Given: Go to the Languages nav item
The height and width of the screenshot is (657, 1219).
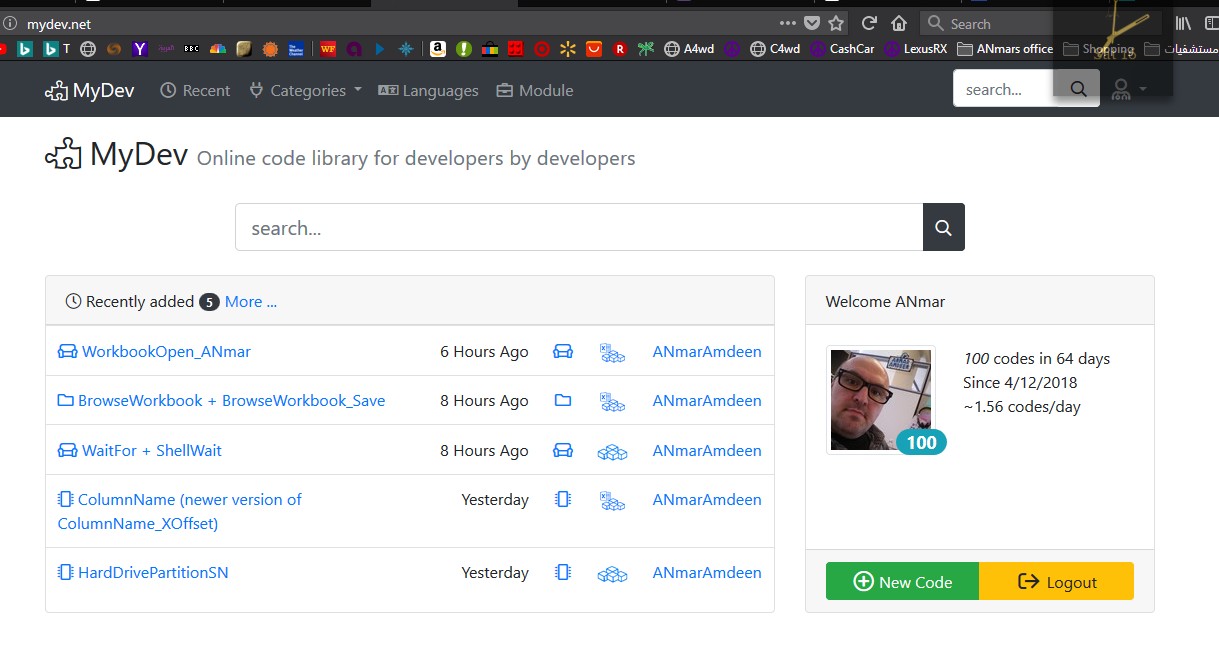Looking at the screenshot, I should coord(428,91).
